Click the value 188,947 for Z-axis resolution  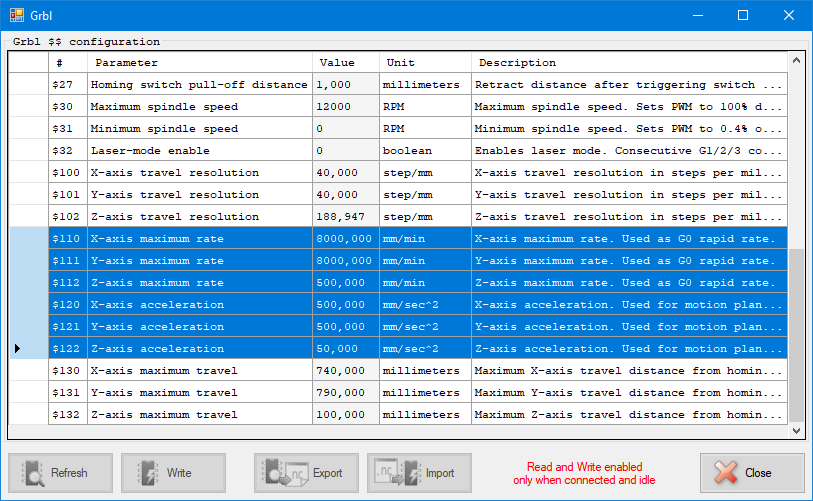click(x=346, y=216)
